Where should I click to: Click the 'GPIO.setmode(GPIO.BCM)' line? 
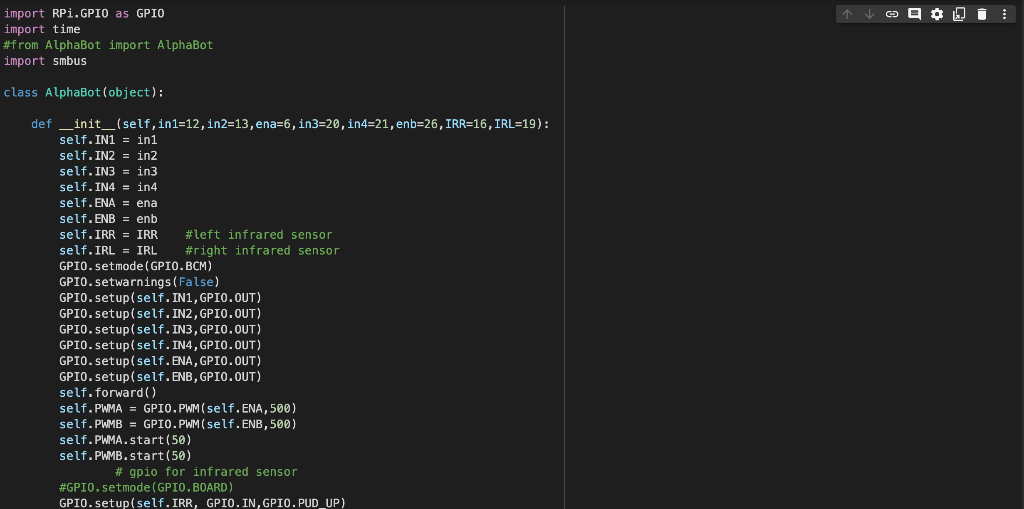tap(136, 267)
